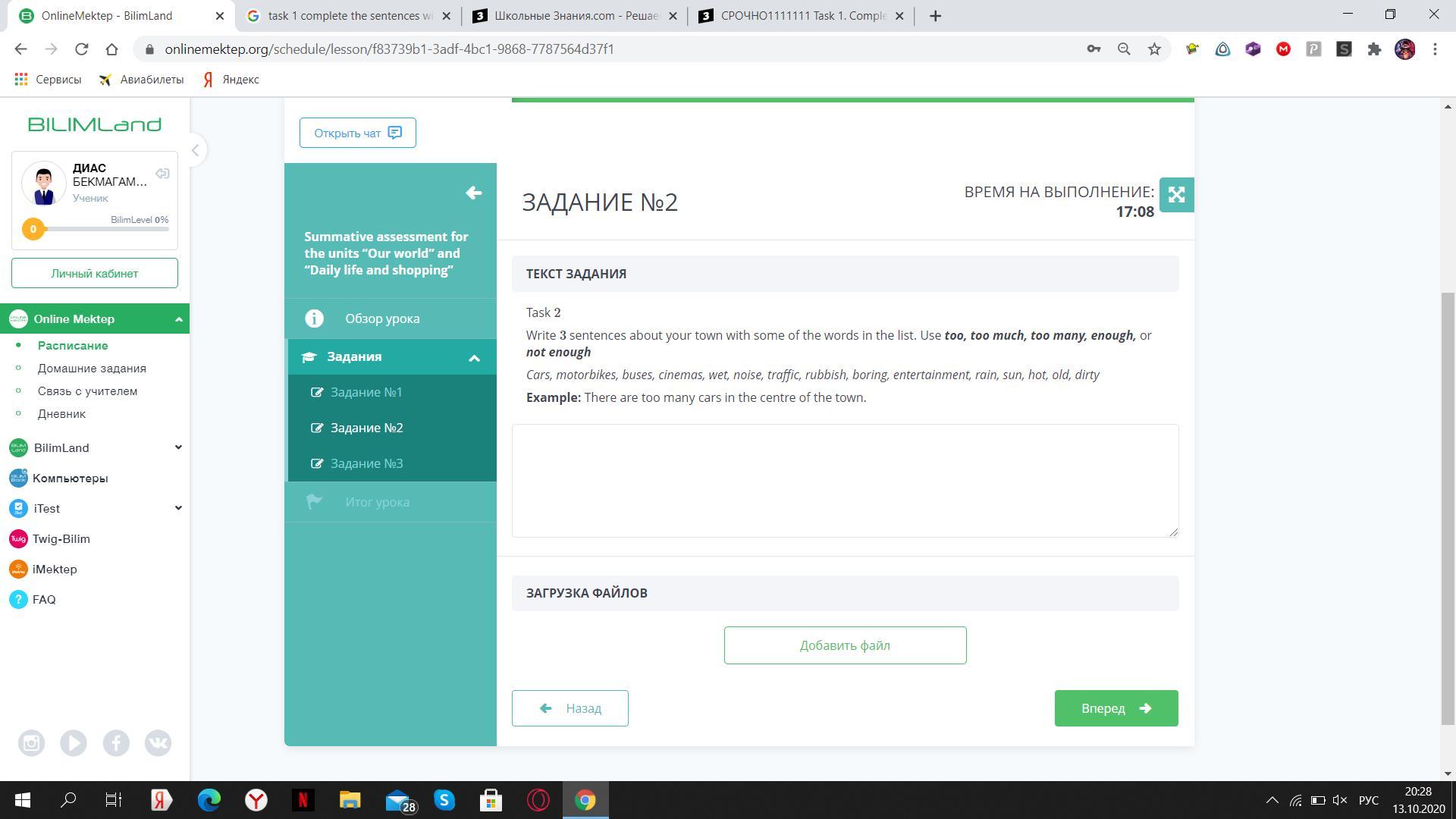
Task: Click into the answer text area
Action: pos(845,481)
